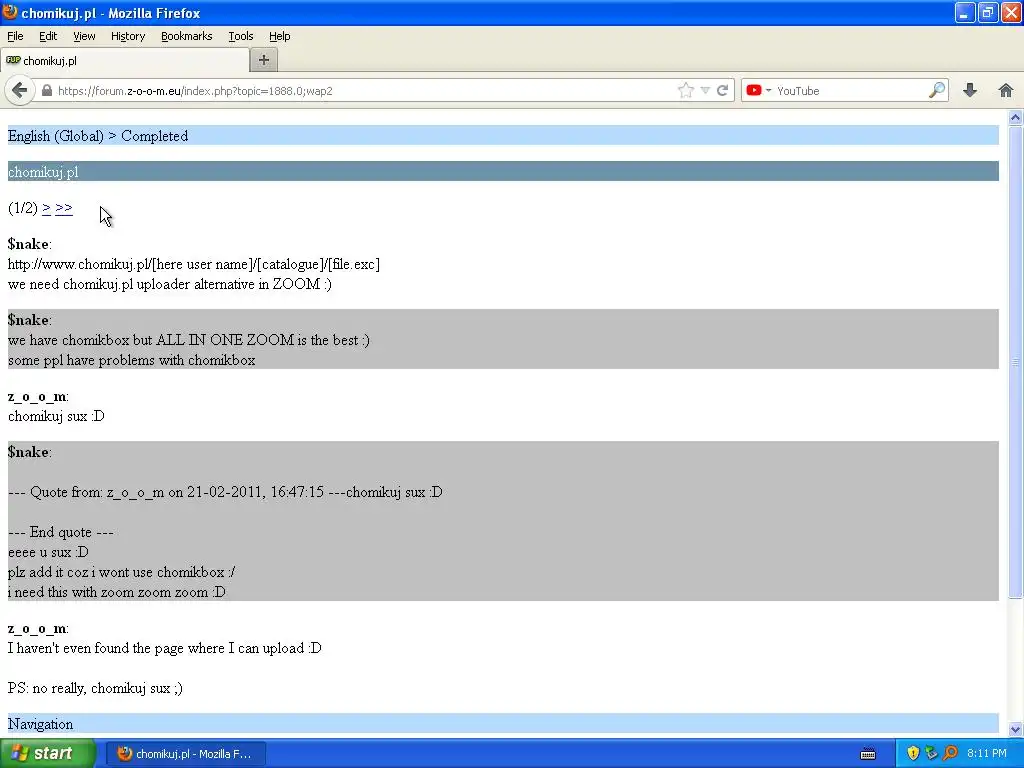1024x768 pixels.
Task: Click 'PS: no really, chomikuj sux ;)'
Action: [x=95, y=688]
